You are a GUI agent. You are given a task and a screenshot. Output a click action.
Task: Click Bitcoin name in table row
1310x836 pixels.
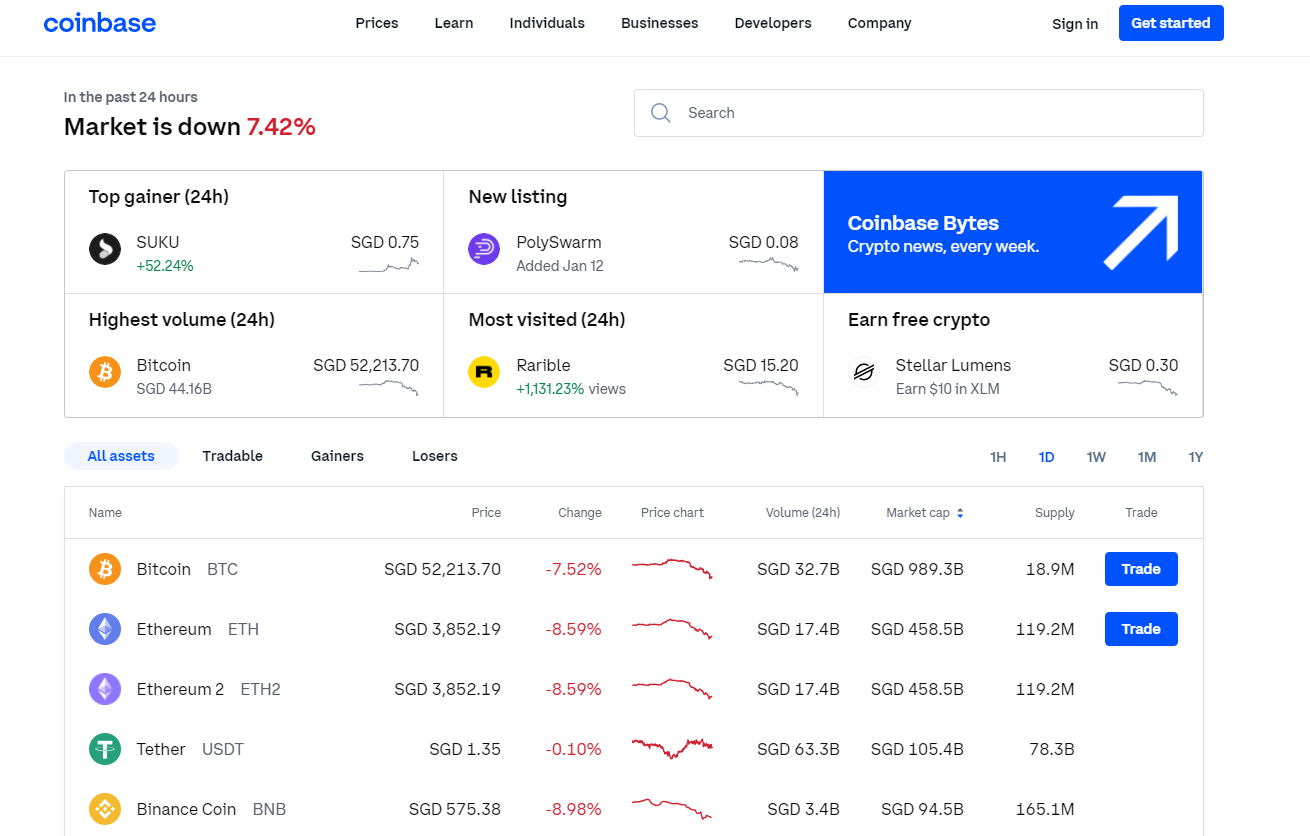pos(164,569)
